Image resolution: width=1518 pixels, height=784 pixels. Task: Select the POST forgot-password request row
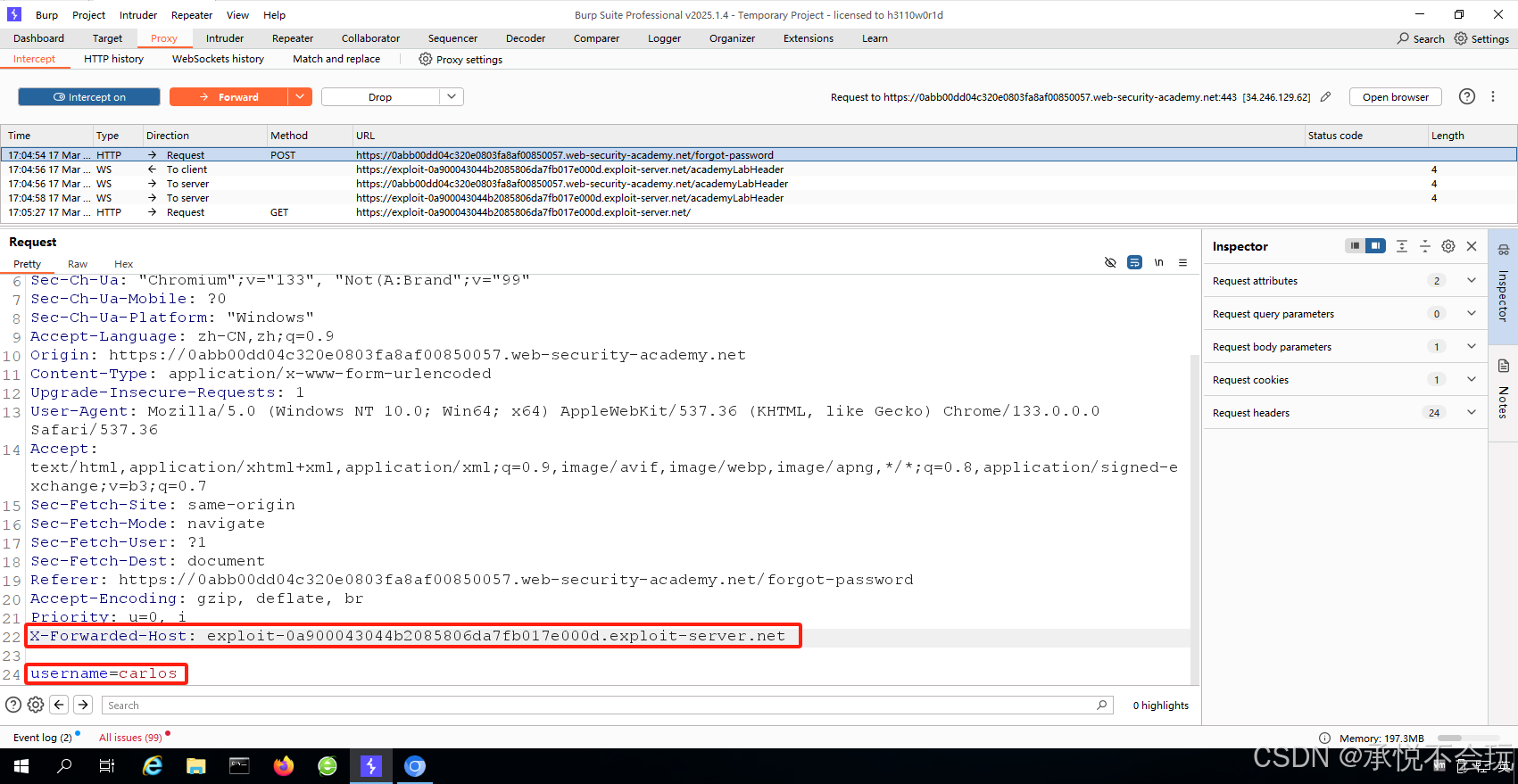[x=759, y=155]
